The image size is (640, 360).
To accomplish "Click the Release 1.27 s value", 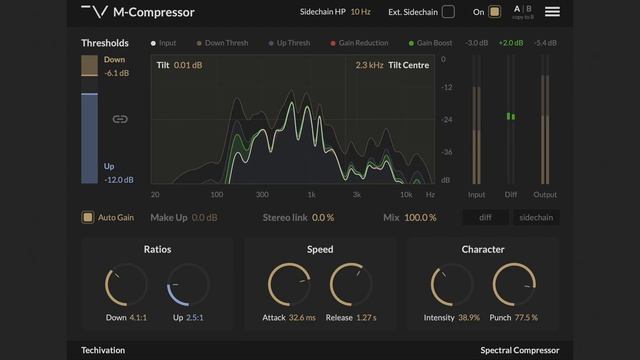I will [366, 318].
